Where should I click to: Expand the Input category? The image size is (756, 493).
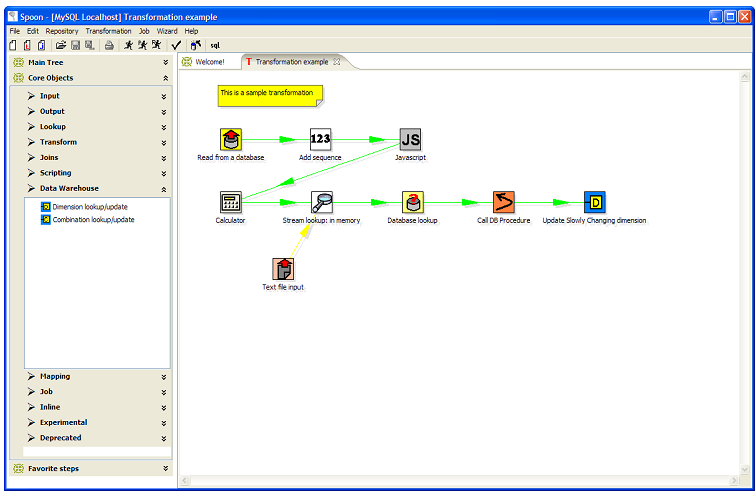click(49, 96)
